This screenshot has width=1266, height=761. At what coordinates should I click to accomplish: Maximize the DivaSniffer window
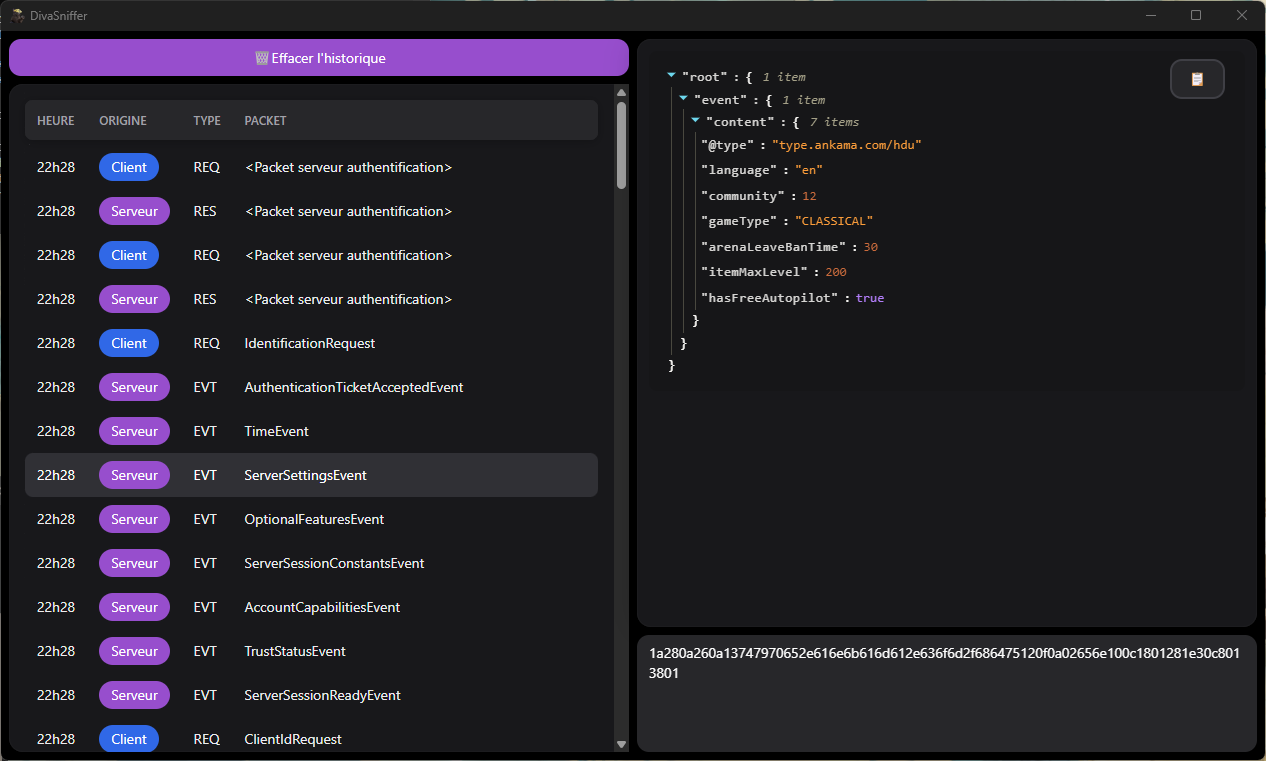coord(1196,15)
